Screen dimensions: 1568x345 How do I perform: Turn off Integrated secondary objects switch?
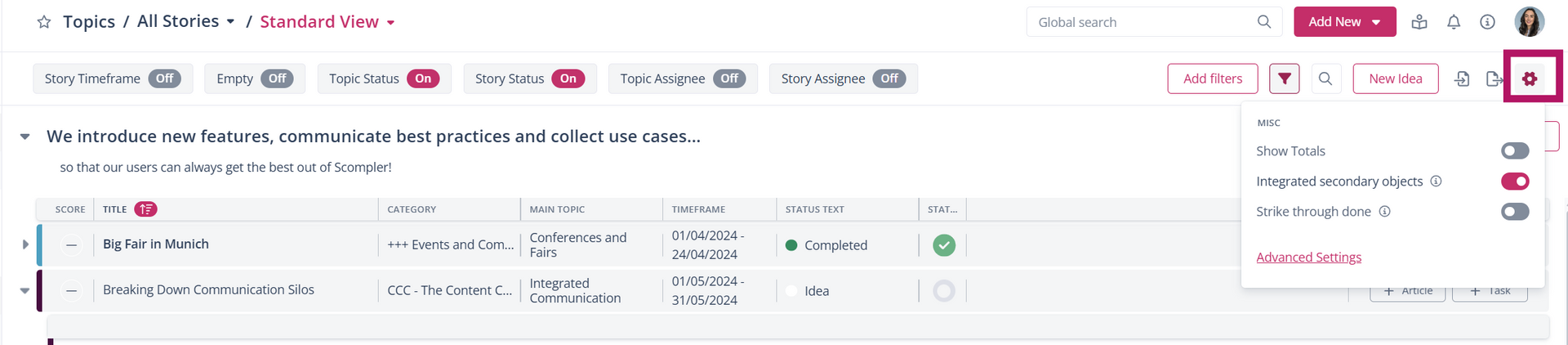tap(1515, 181)
